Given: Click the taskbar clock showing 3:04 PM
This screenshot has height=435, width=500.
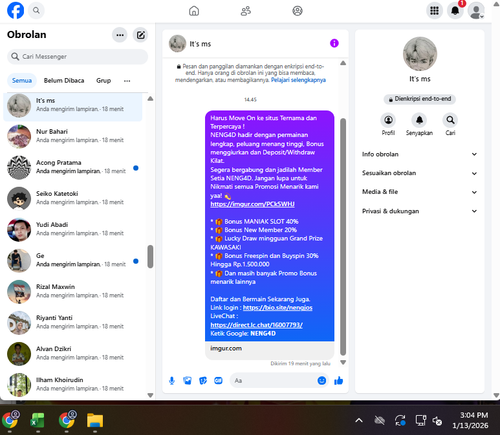Looking at the screenshot, I should pyautogui.click(x=470, y=420).
